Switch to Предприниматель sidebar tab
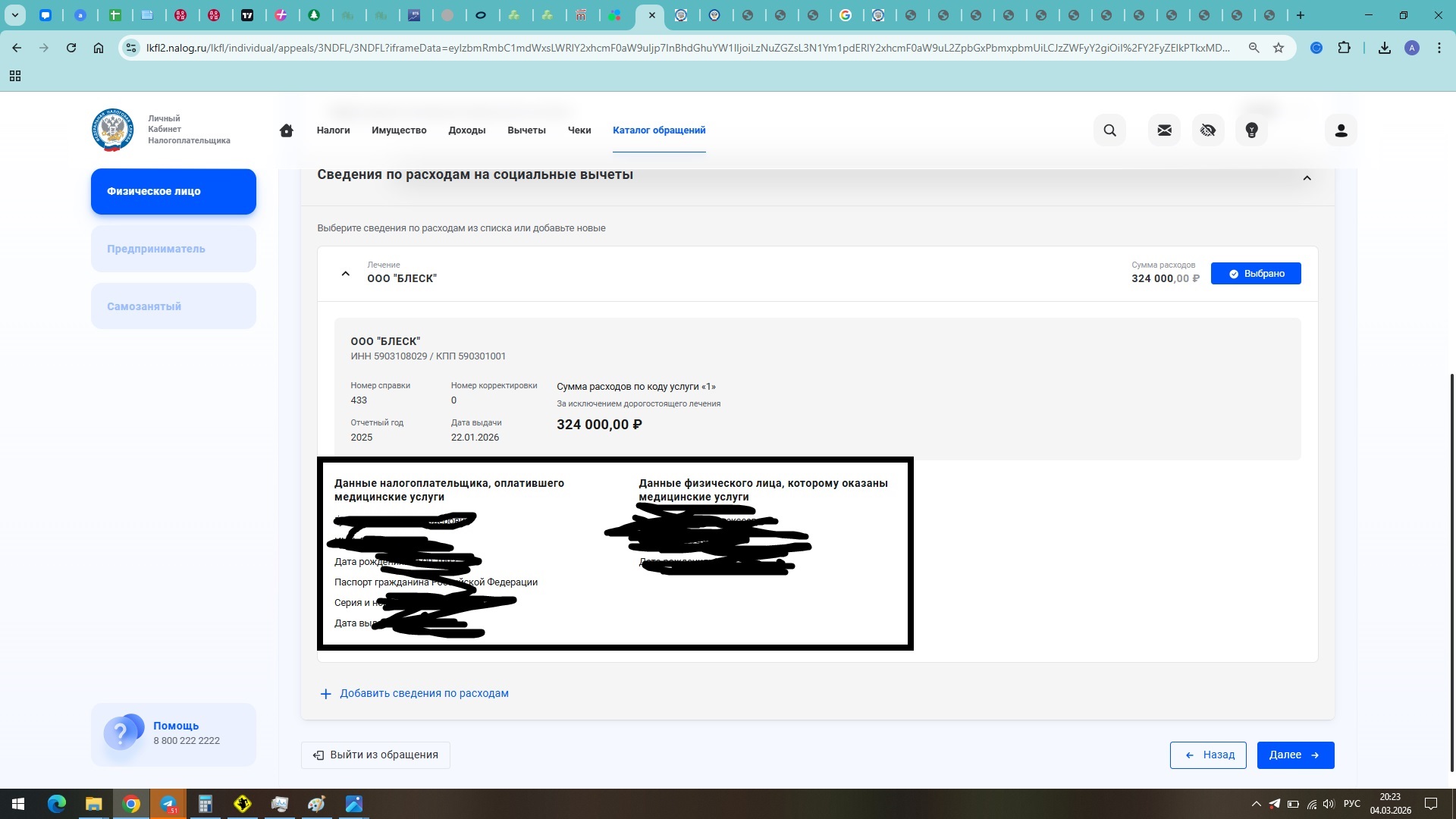Screen dimensions: 1456x819 tap(173, 249)
